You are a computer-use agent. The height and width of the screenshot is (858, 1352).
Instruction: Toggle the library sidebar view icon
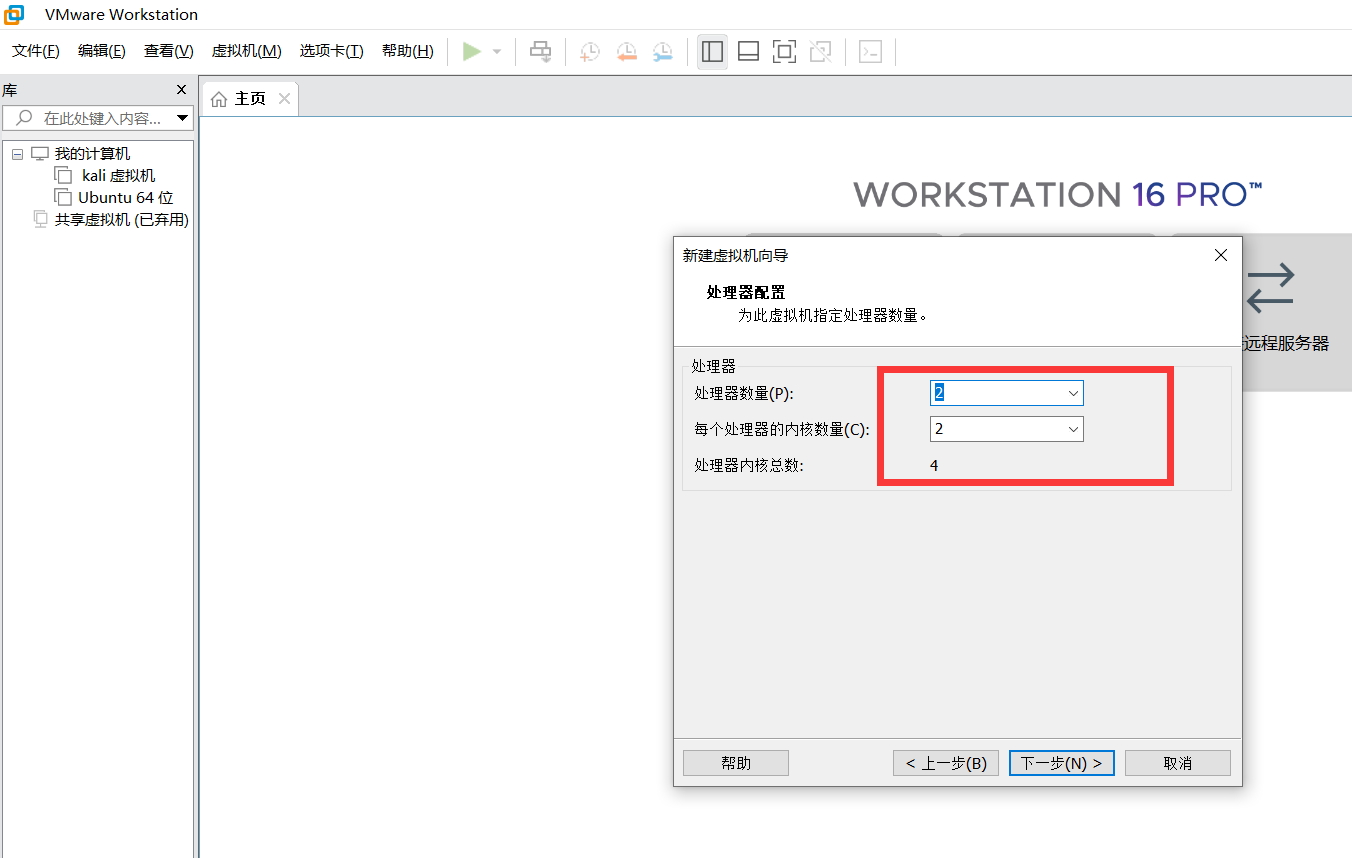tap(712, 51)
